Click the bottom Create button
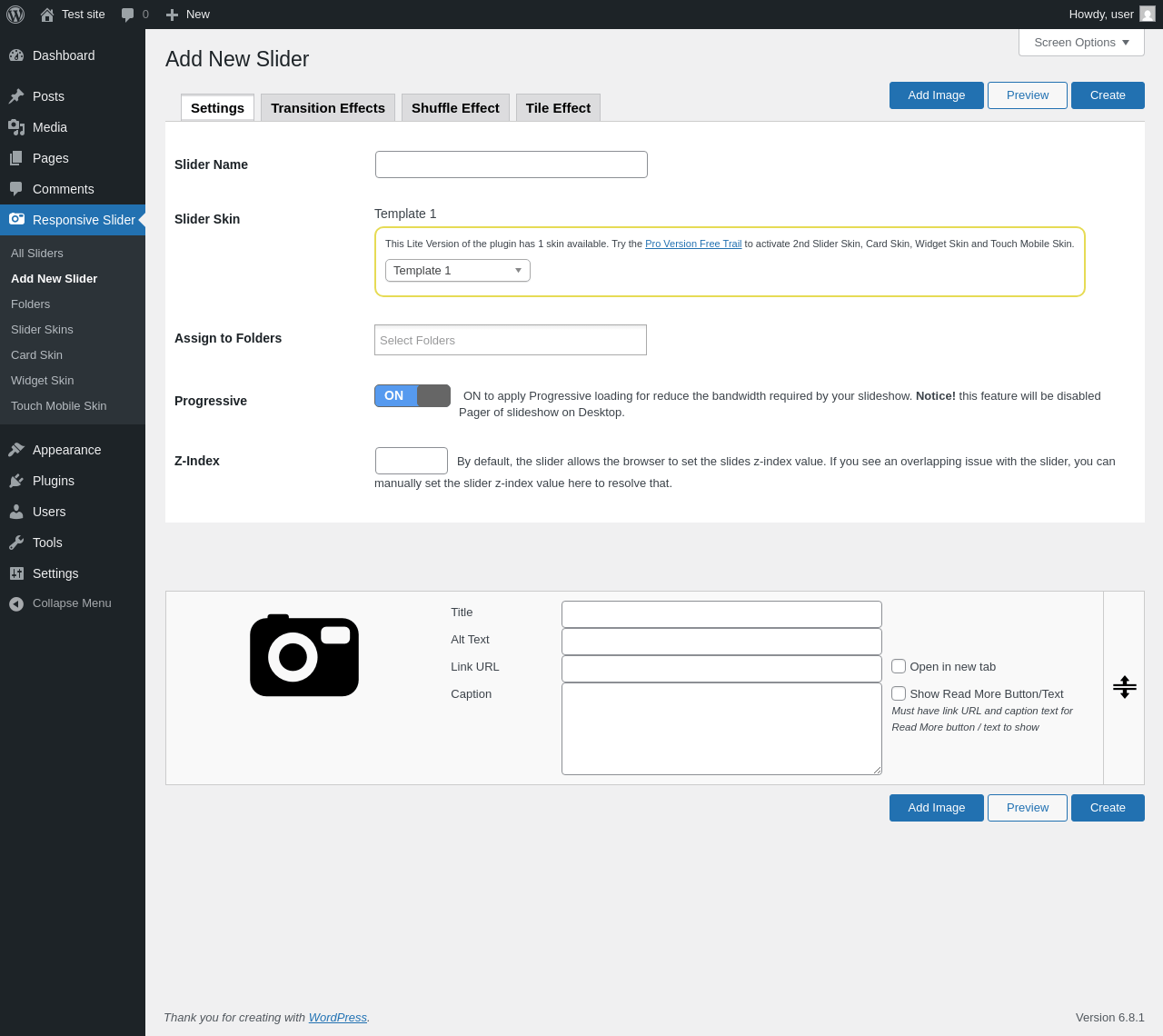 point(1108,808)
